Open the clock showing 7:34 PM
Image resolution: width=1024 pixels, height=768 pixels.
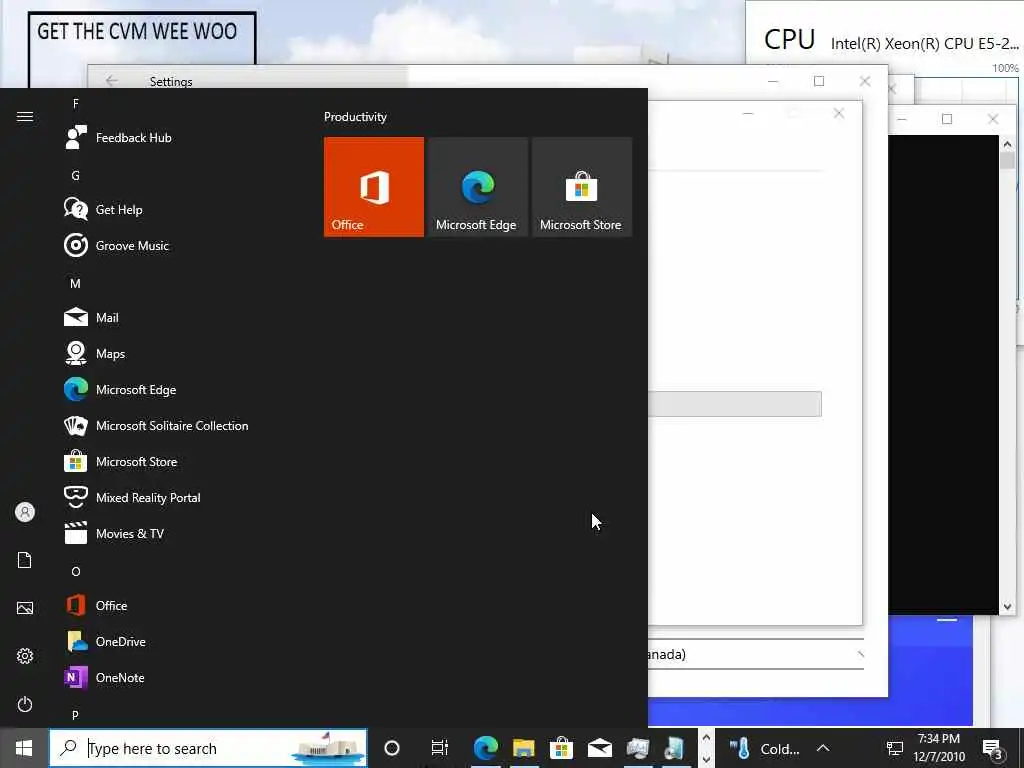[x=939, y=748]
